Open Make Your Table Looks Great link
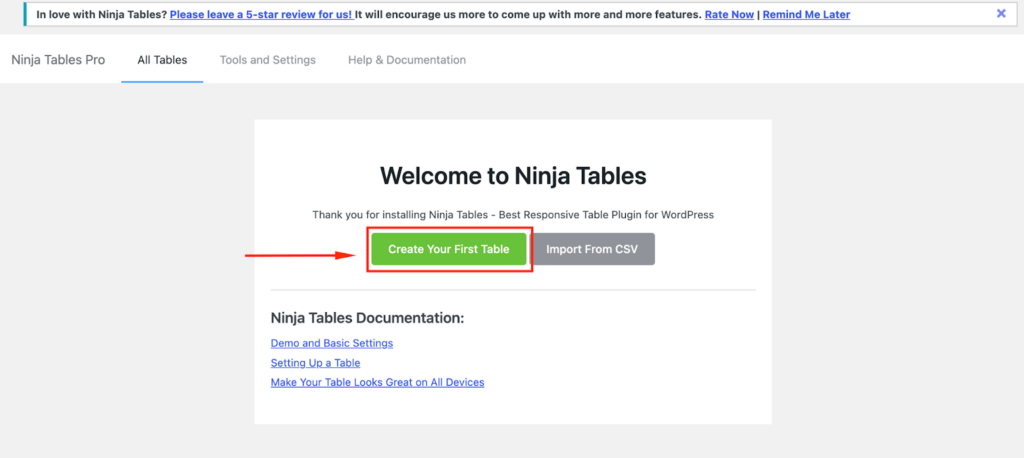 pyautogui.click(x=377, y=382)
